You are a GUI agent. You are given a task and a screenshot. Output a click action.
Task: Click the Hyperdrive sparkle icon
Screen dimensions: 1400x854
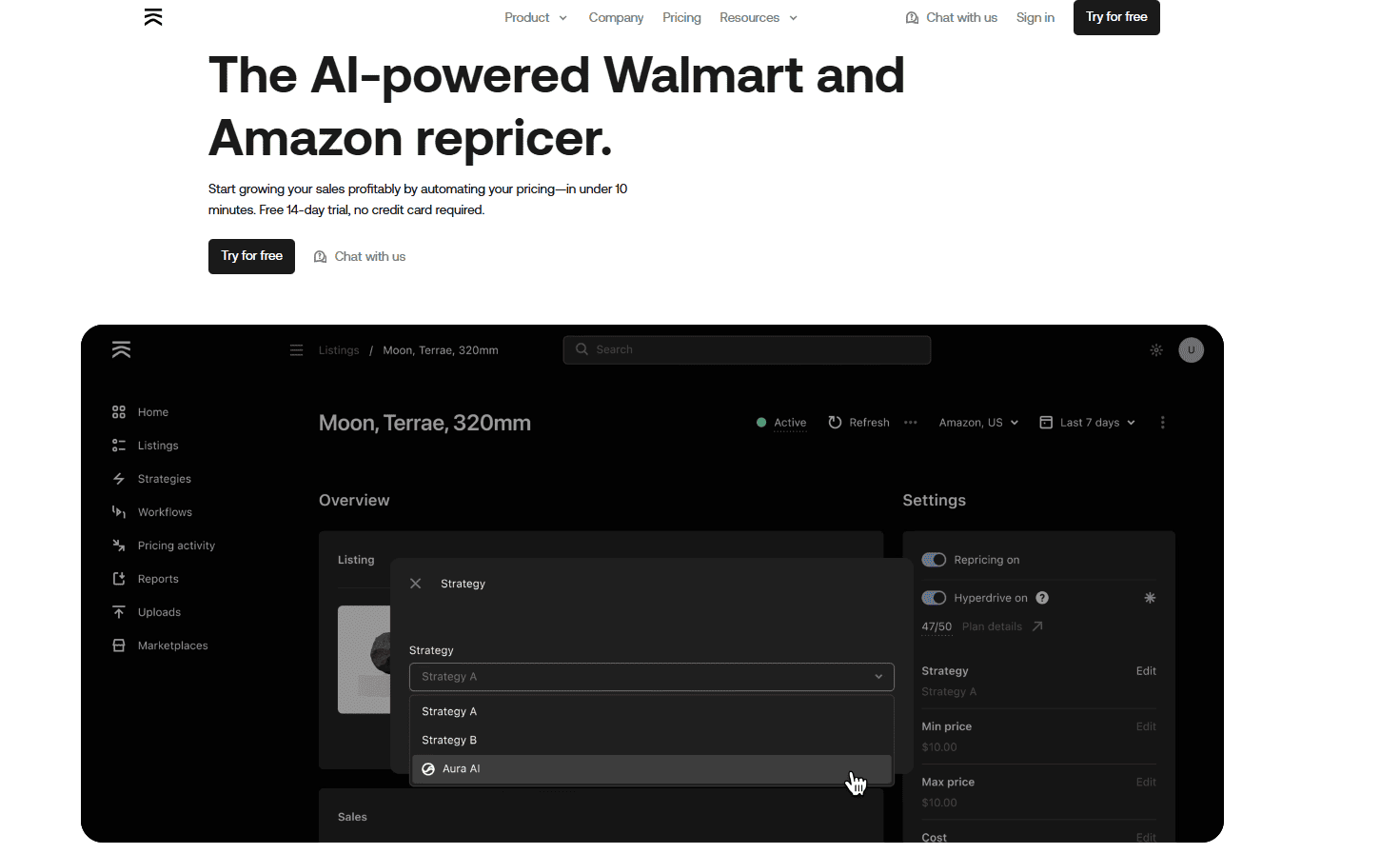click(1150, 598)
